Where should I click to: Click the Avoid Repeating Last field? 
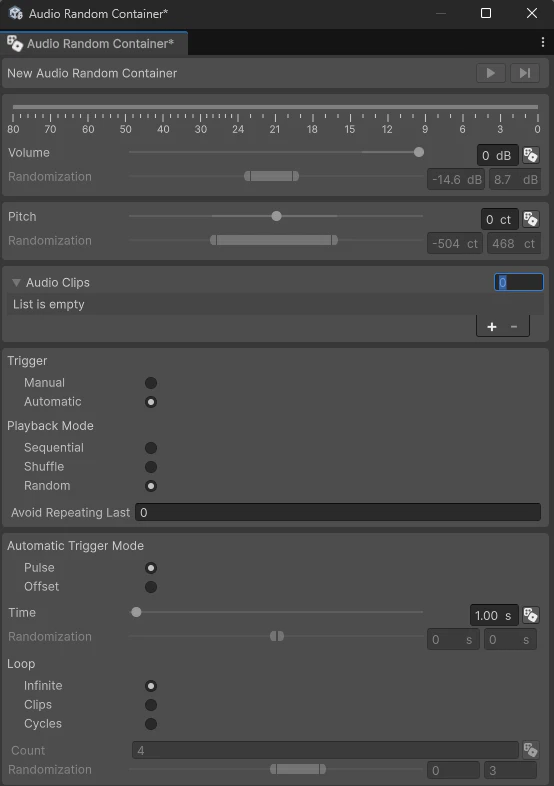tap(338, 512)
